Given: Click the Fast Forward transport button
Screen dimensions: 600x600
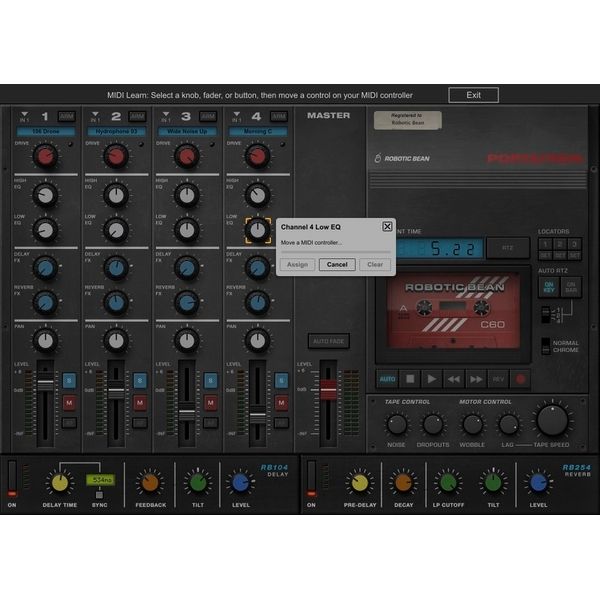Looking at the screenshot, I should click(x=476, y=379).
